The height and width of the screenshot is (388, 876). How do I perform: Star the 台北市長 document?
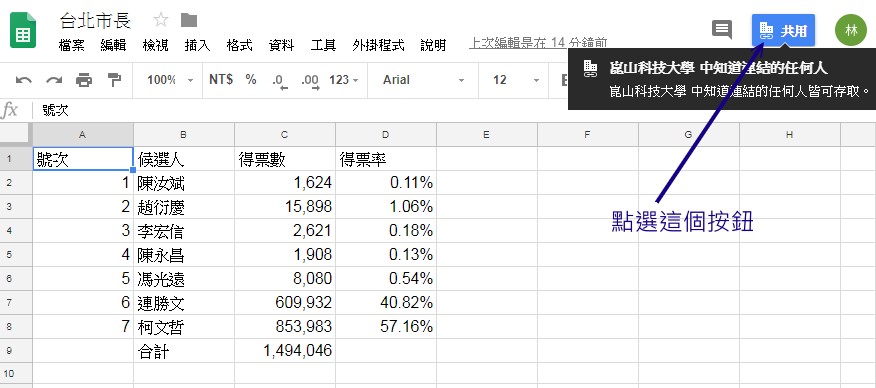[161, 21]
